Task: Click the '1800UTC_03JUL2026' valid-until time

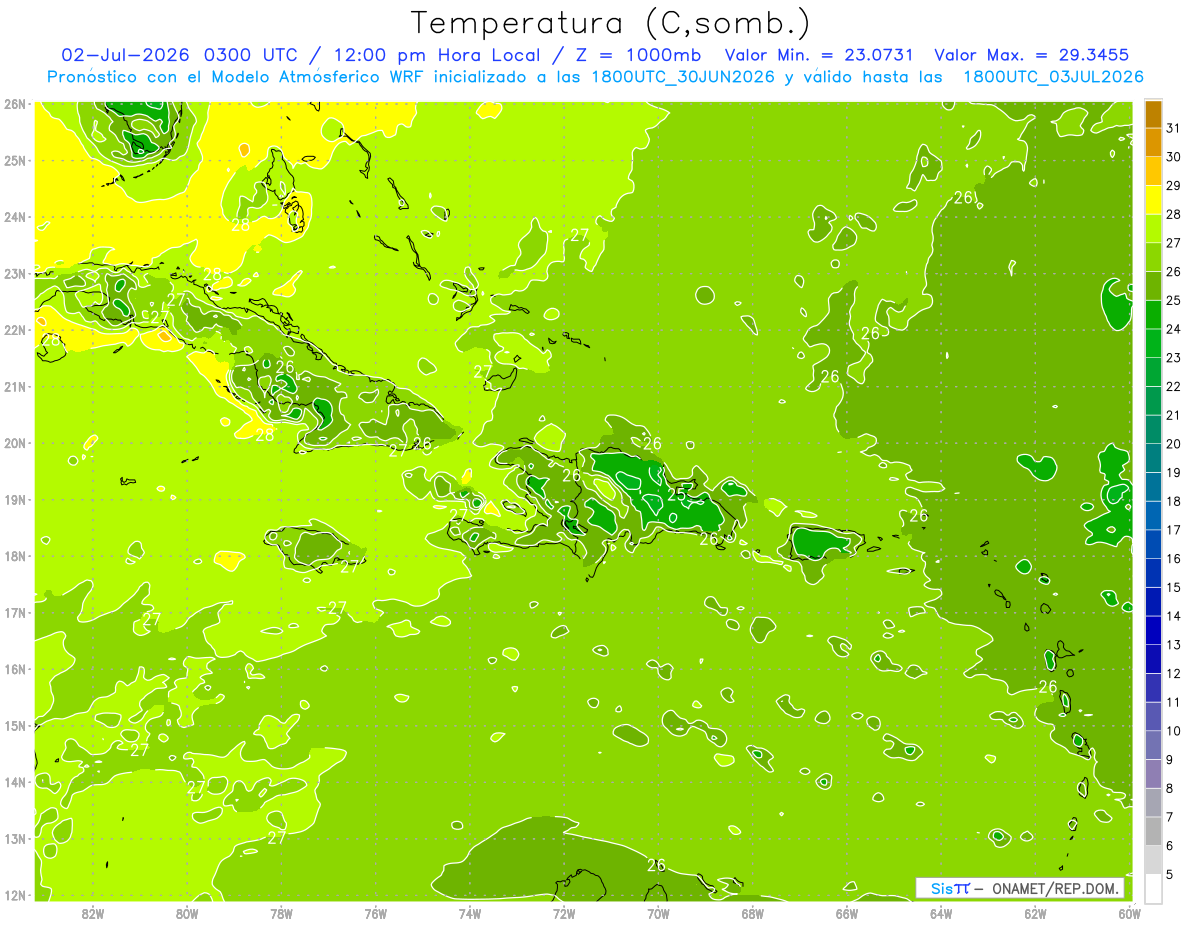Action: click(1054, 77)
